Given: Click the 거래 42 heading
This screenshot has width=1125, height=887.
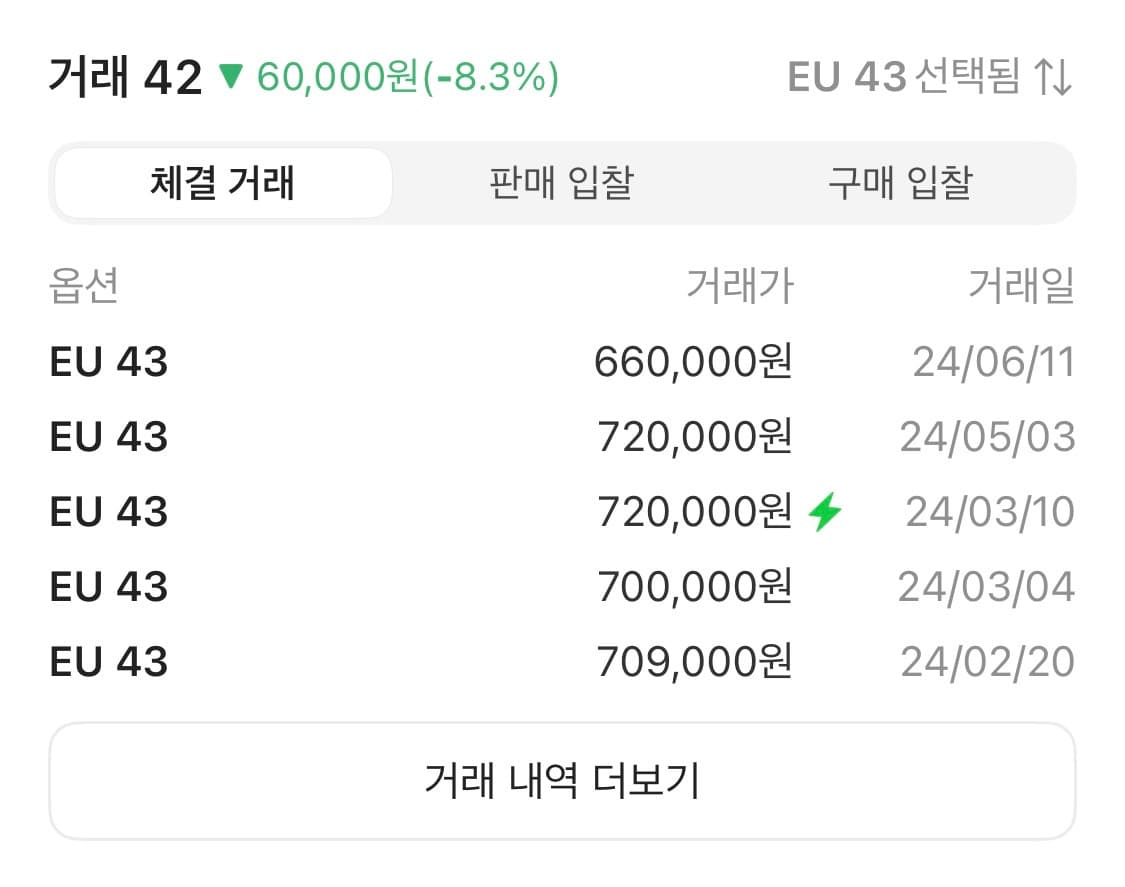Looking at the screenshot, I should pos(123,77).
